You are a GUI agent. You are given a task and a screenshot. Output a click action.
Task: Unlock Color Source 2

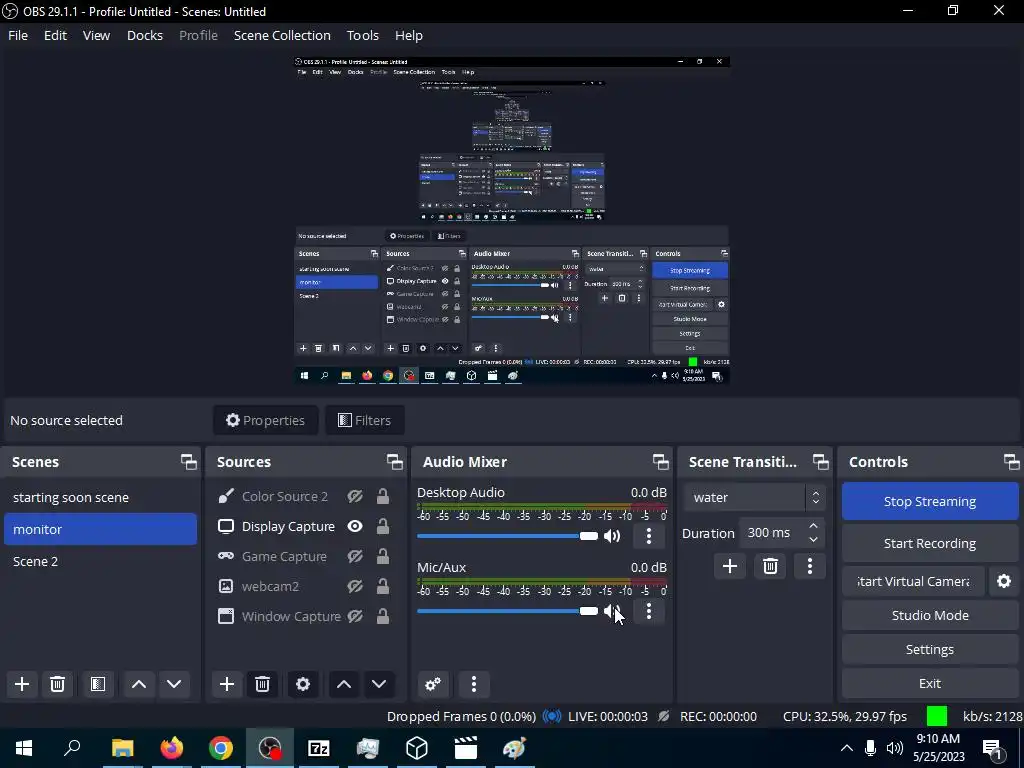coord(383,496)
